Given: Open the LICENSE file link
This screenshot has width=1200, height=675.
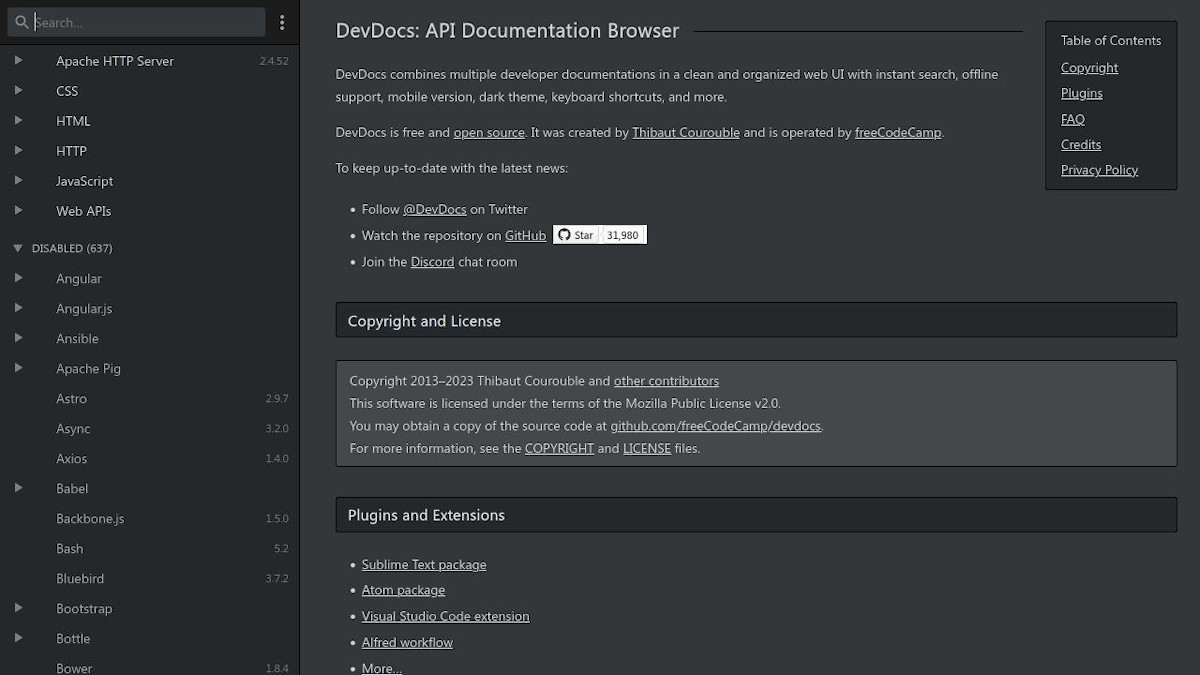Looking at the screenshot, I should click(x=647, y=448).
